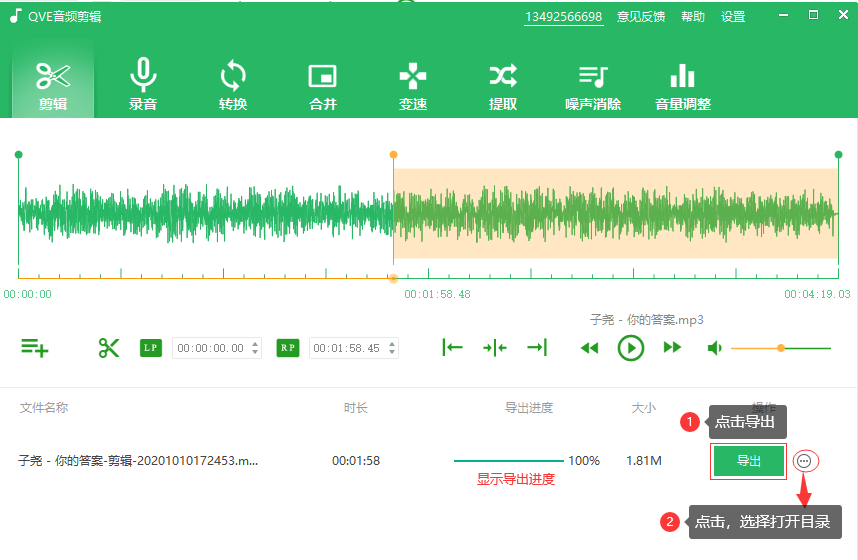Jump to selection end marker icon

(x=537, y=348)
